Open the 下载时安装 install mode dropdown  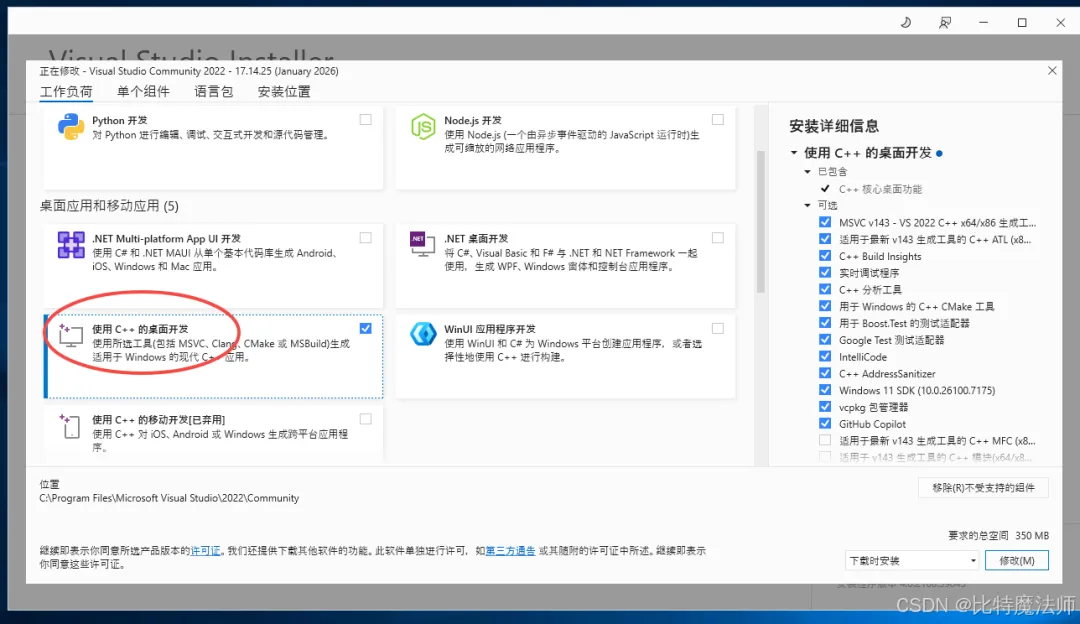[912, 561]
